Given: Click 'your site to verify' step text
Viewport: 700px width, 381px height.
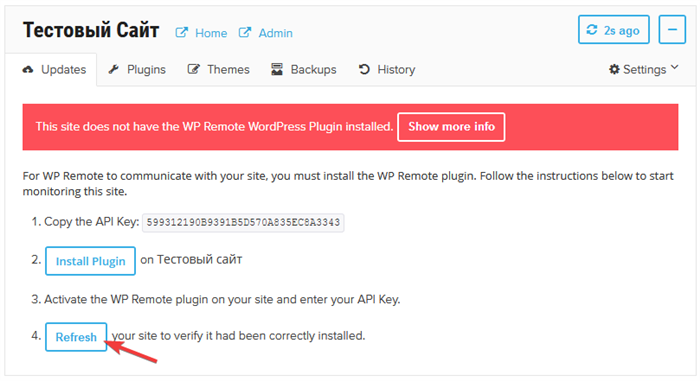Looking at the screenshot, I should 238,336.
